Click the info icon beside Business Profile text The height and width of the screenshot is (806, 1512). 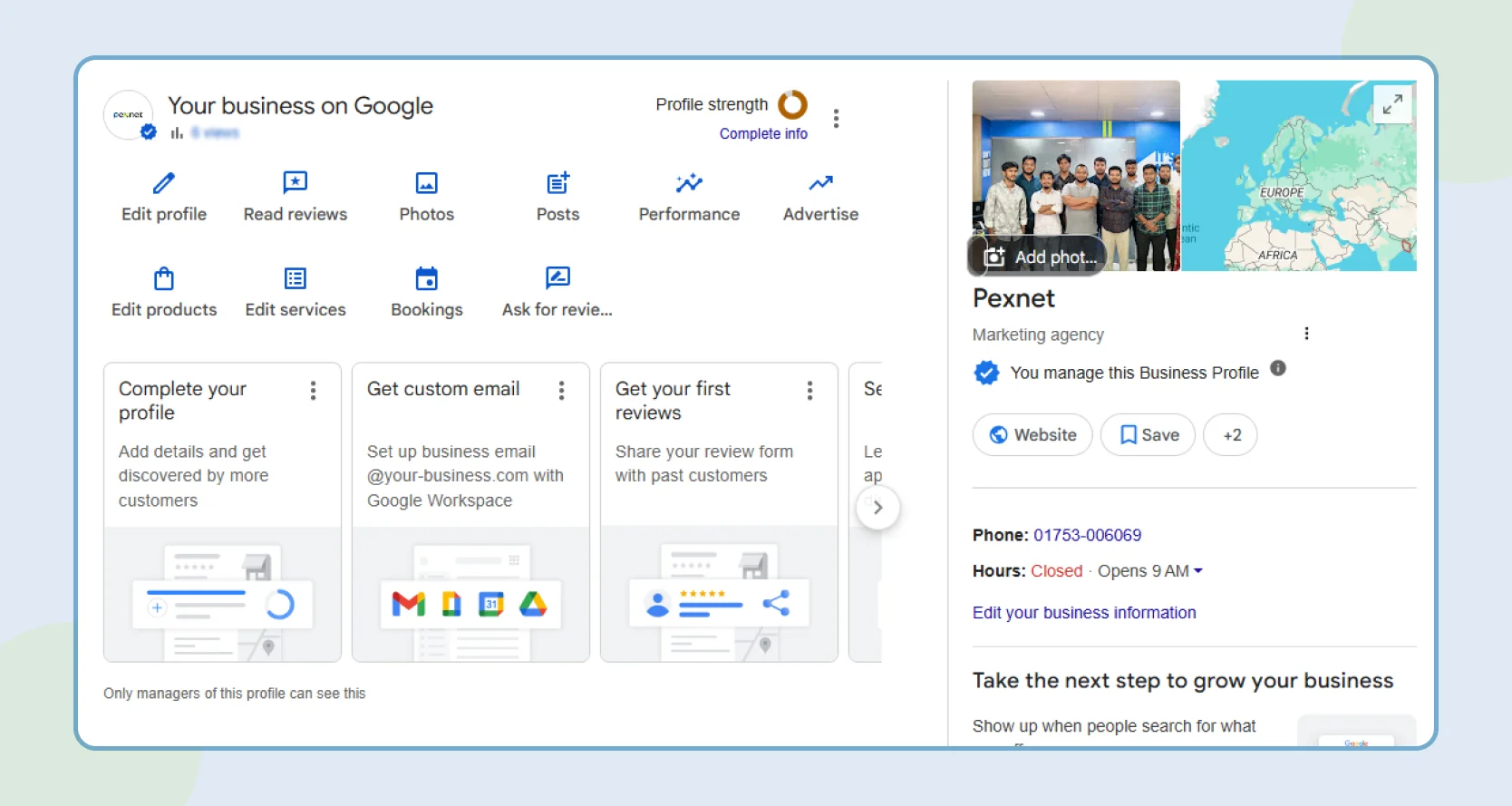tap(1278, 368)
